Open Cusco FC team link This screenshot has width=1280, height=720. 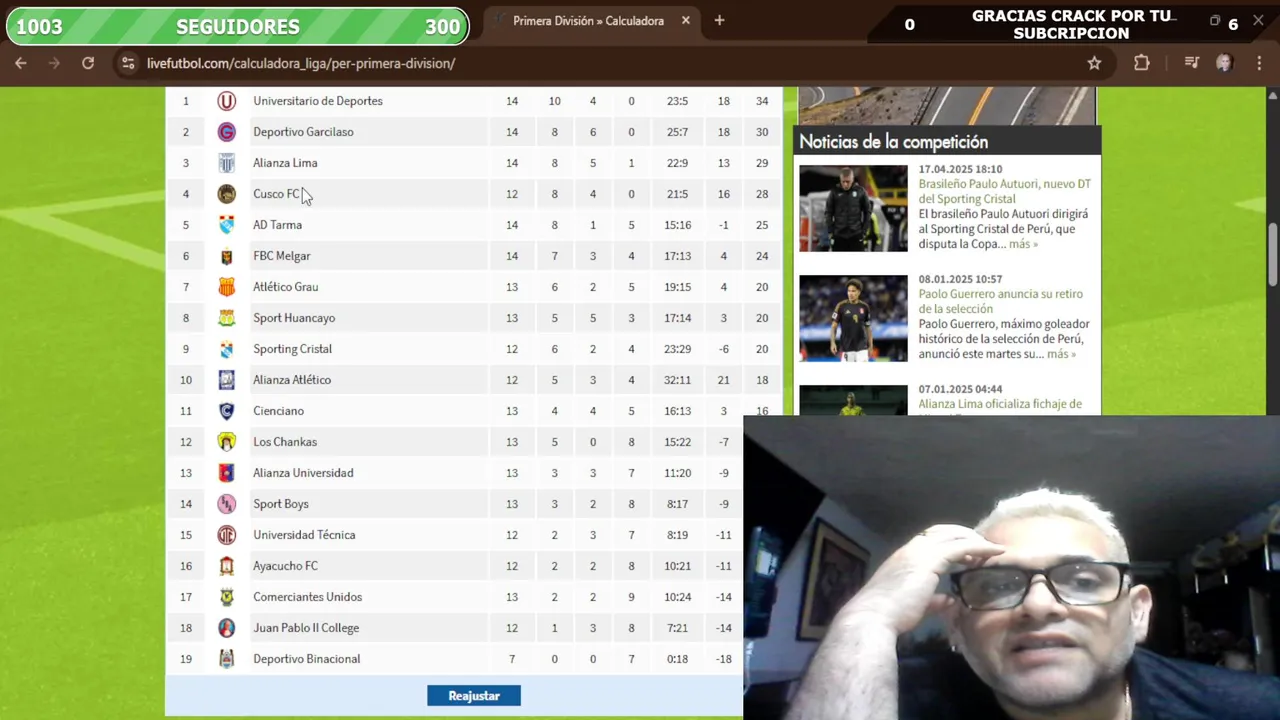276,194
